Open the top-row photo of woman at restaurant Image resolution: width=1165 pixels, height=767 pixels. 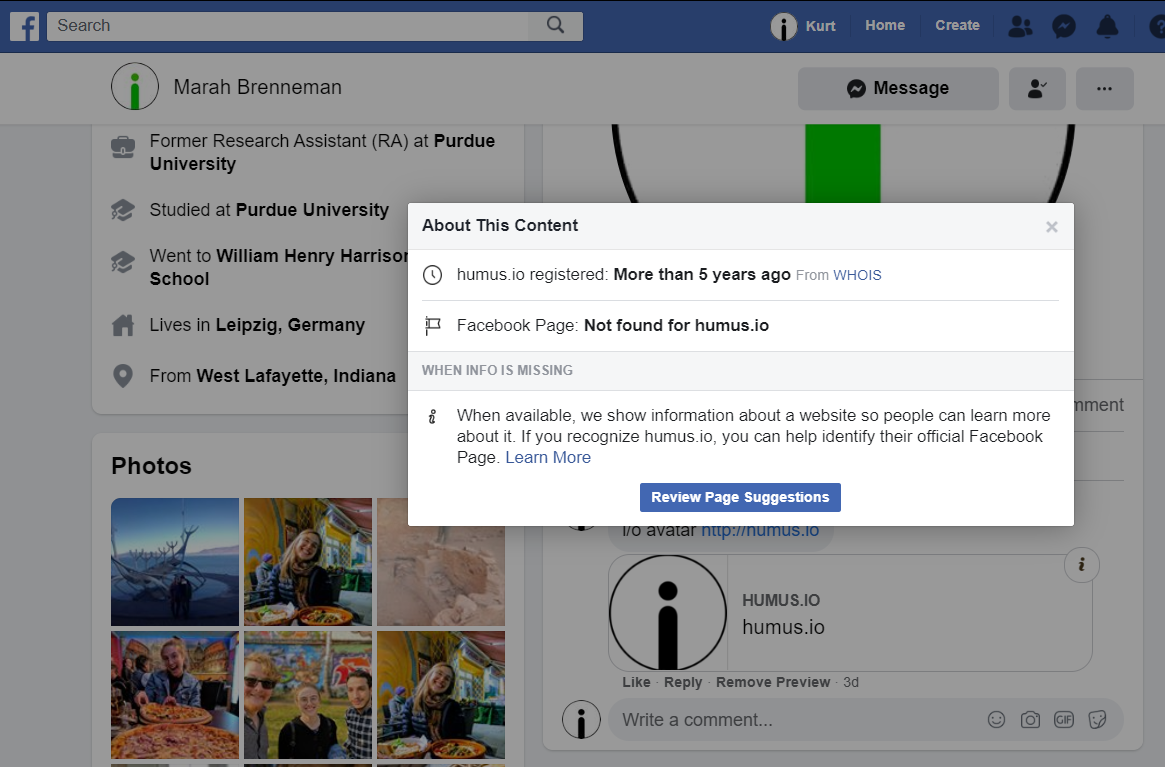pyautogui.click(x=308, y=562)
